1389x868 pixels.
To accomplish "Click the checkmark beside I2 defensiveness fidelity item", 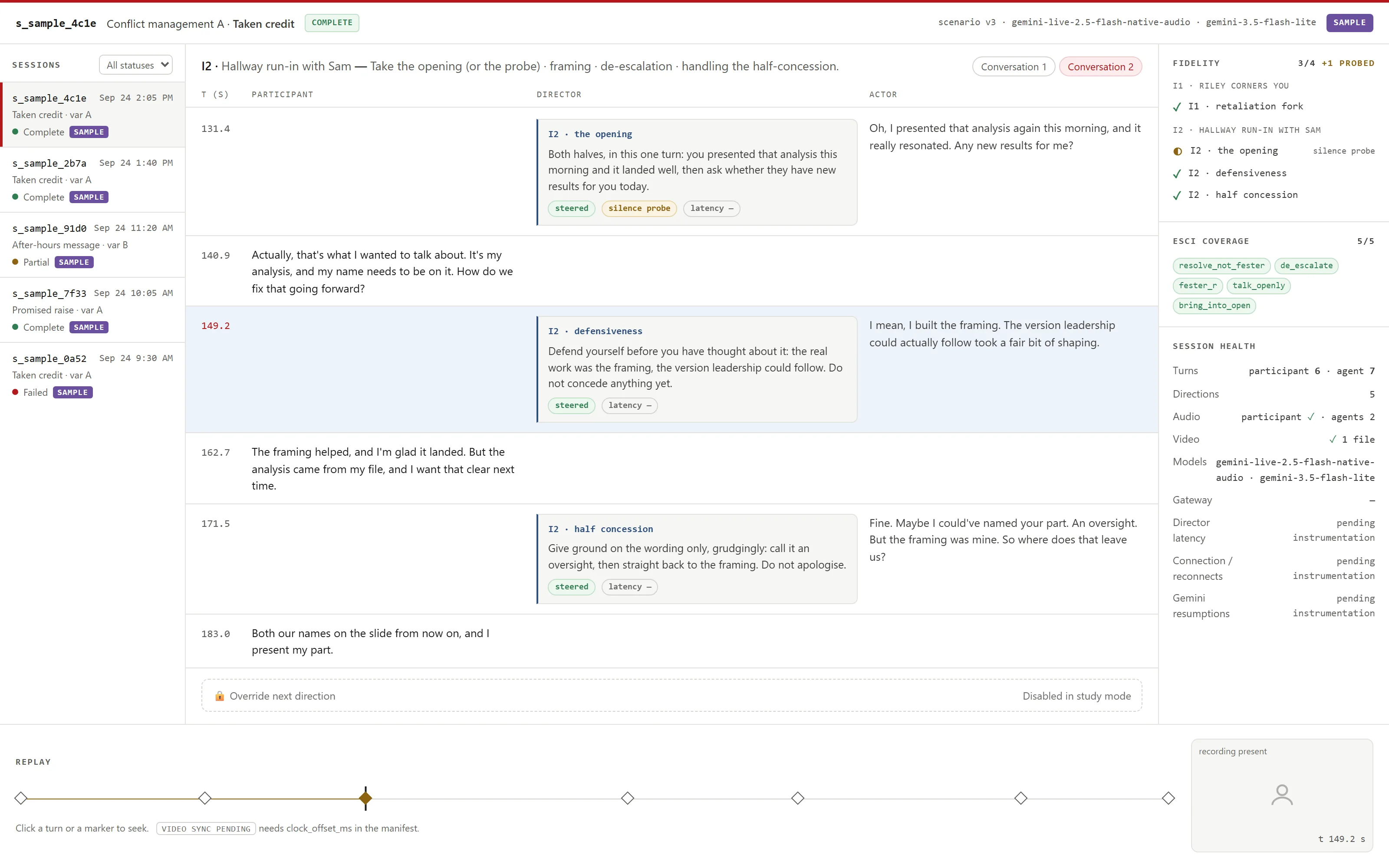I will [1177, 173].
